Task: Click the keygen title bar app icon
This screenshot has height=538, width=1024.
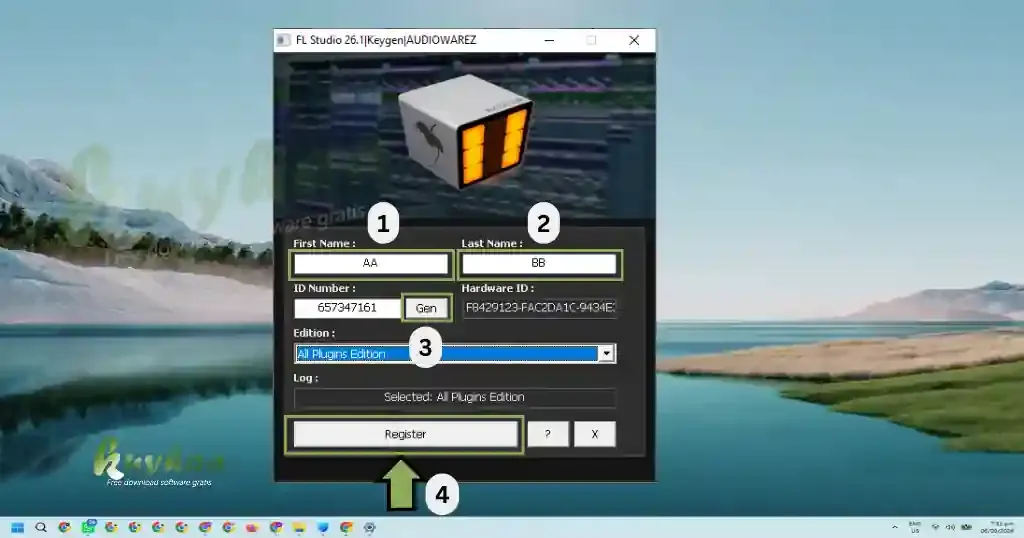Action: pos(283,40)
